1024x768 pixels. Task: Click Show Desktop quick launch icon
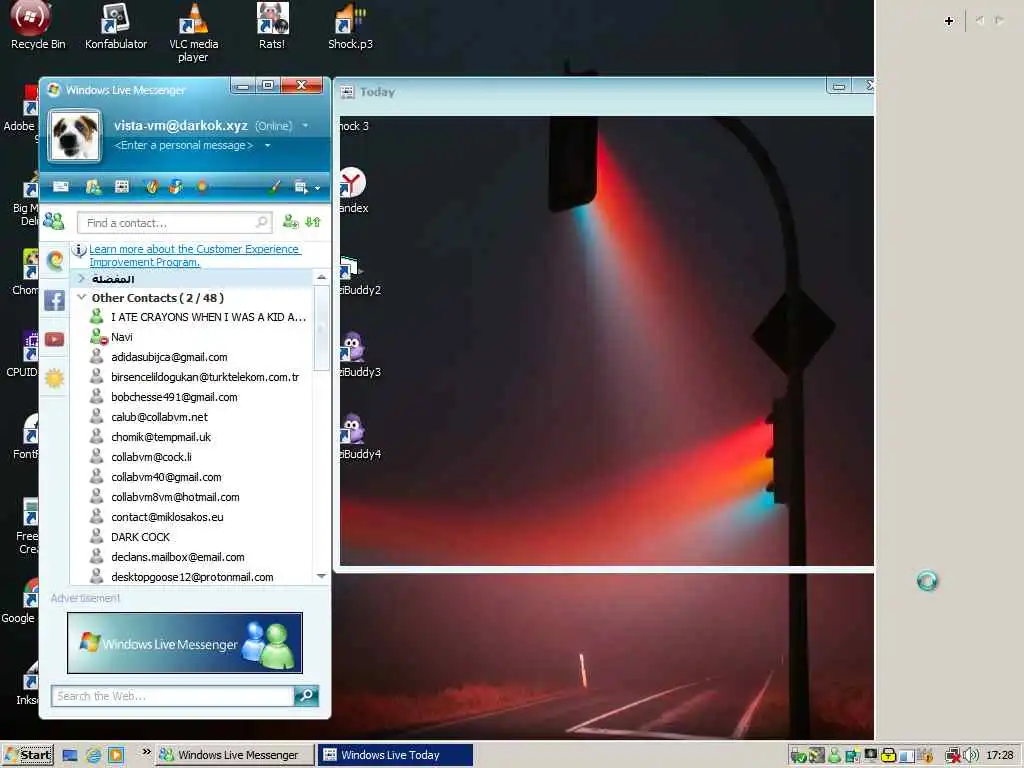[70, 756]
